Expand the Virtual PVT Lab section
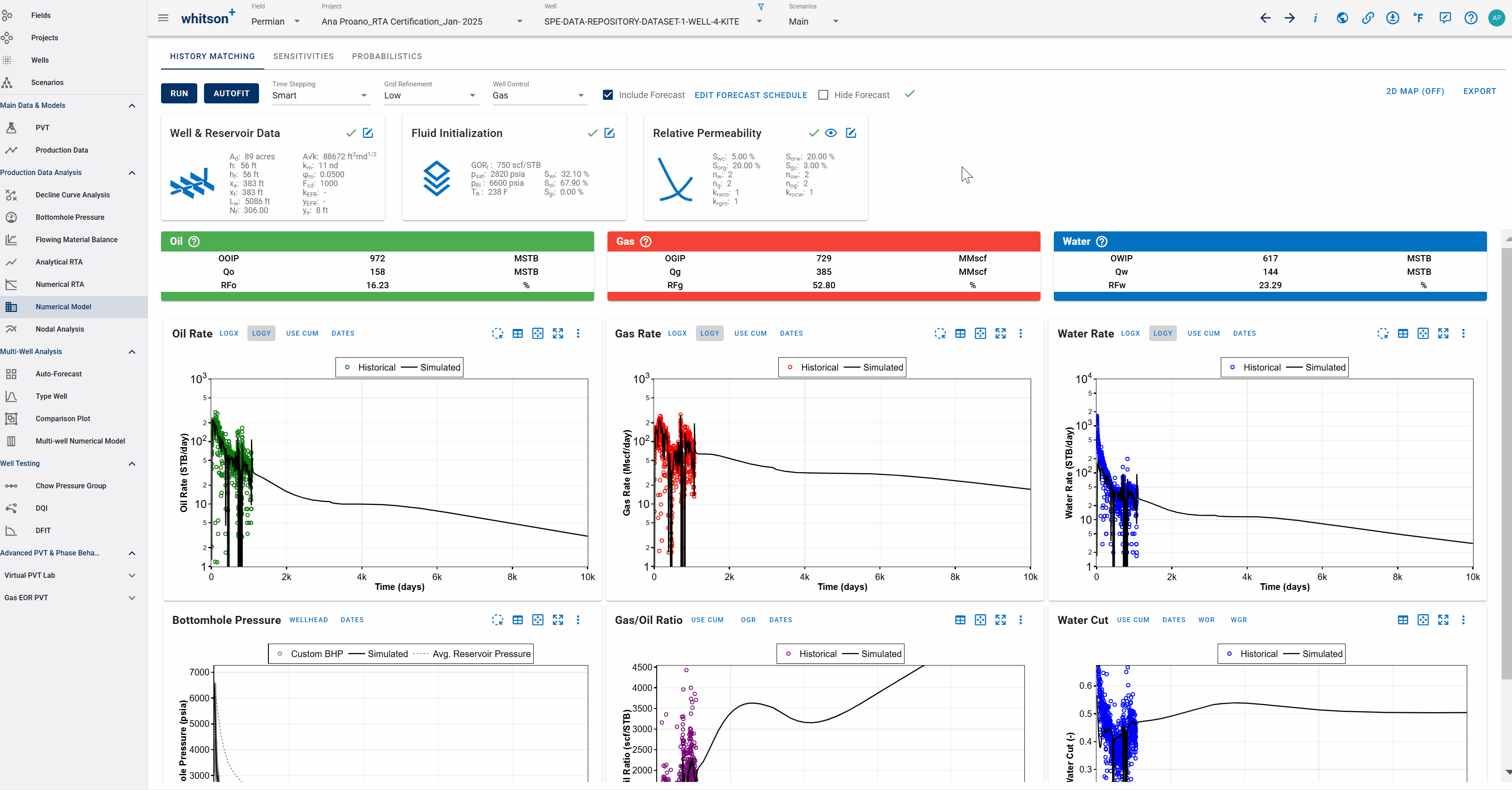The height and width of the screenshot is (790, 1512). pos(132,576)
